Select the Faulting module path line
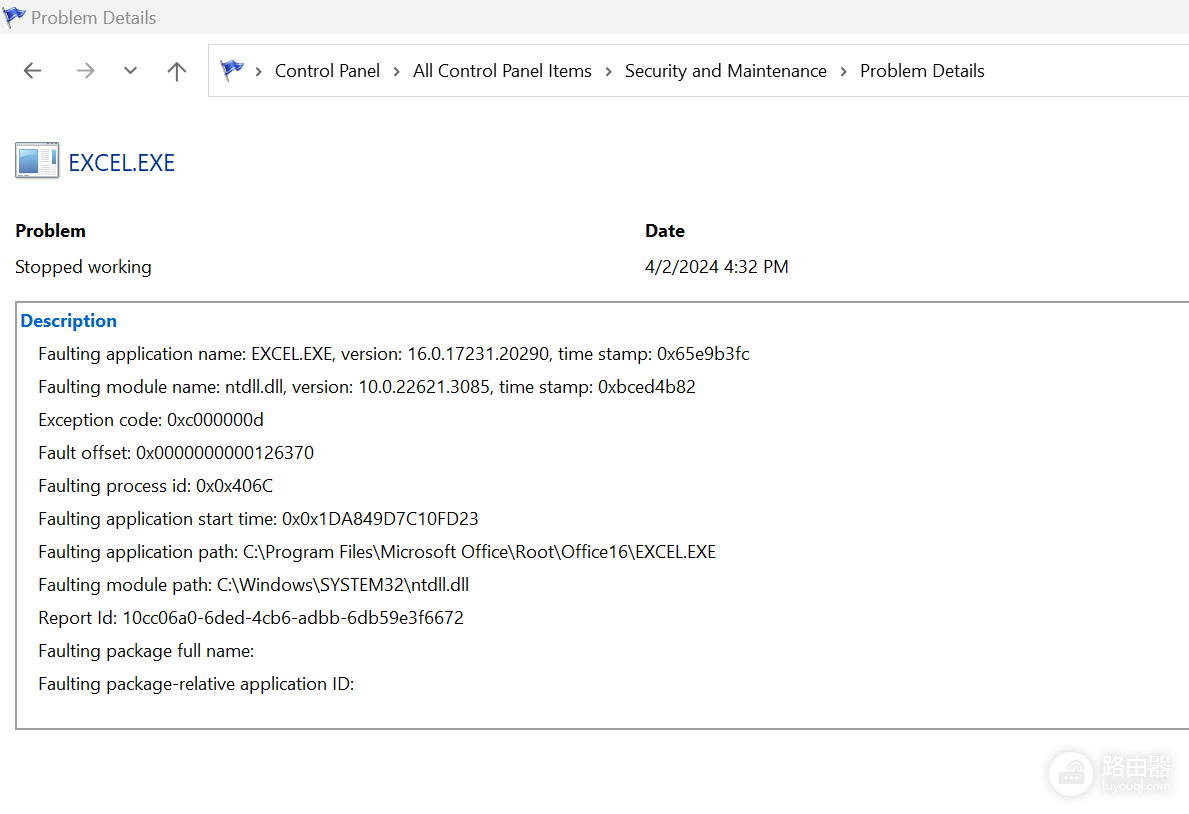The image size is (1189, 814). pyautogui.click(x=253, y=585)
